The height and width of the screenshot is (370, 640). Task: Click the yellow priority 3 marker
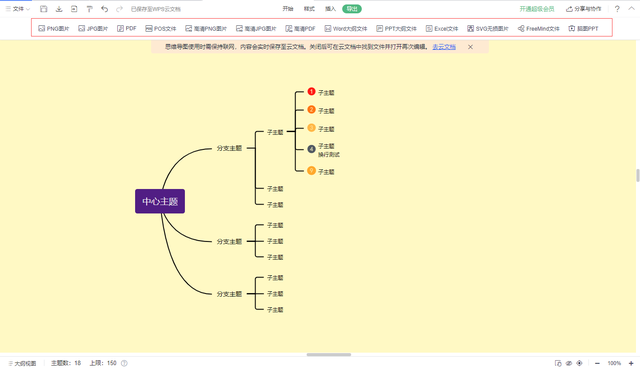click(x=311, y=128)
